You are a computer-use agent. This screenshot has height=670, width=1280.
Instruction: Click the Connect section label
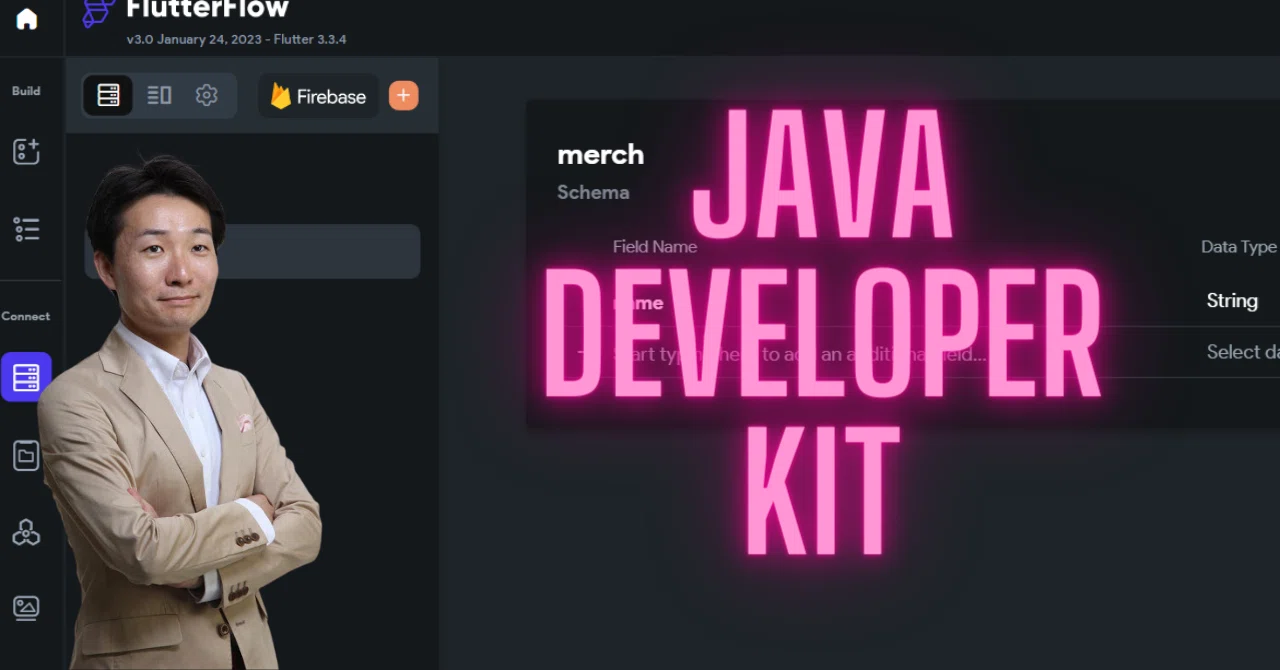click(x=26, y=316)
